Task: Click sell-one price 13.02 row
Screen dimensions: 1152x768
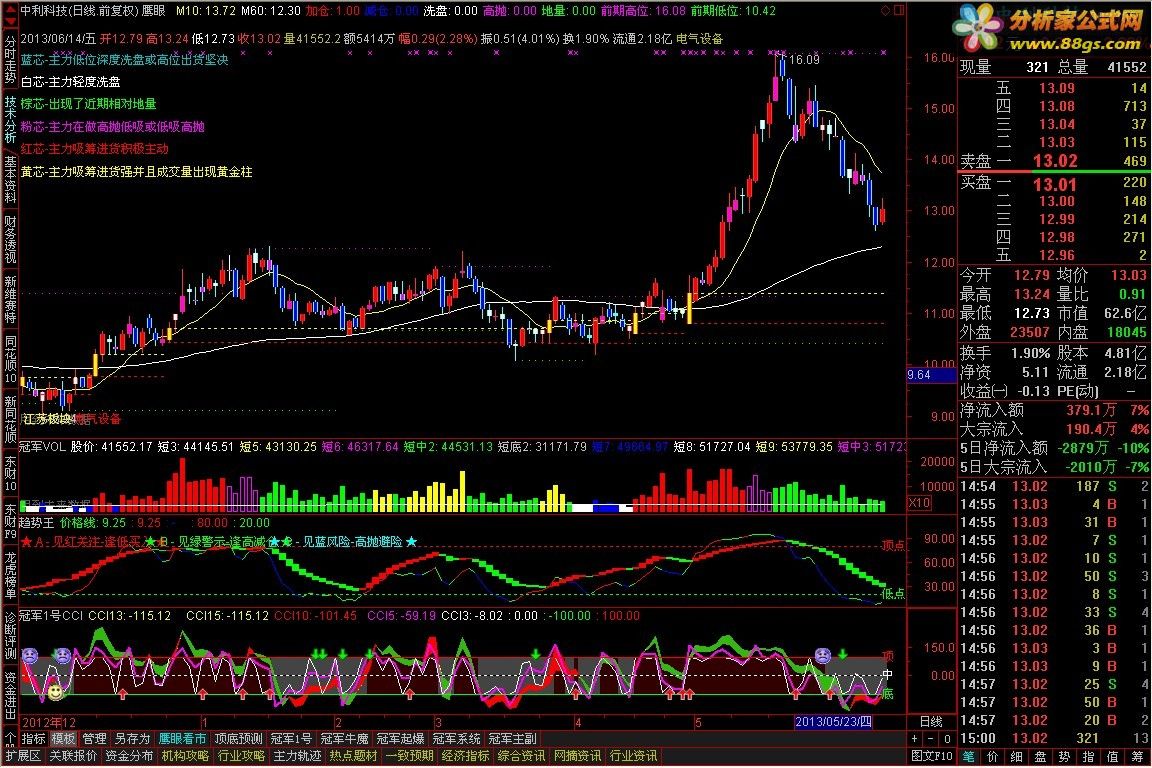Action: 1054,160
